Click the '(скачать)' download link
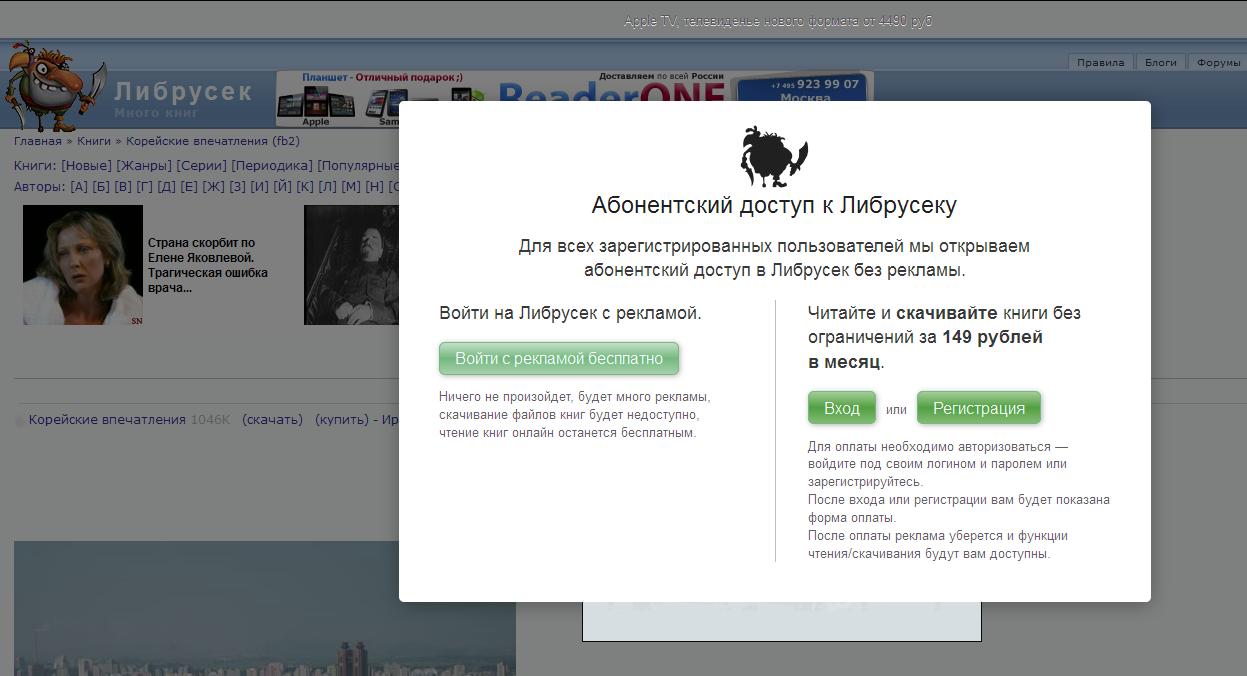1247x676 pixels. (272, 420)
